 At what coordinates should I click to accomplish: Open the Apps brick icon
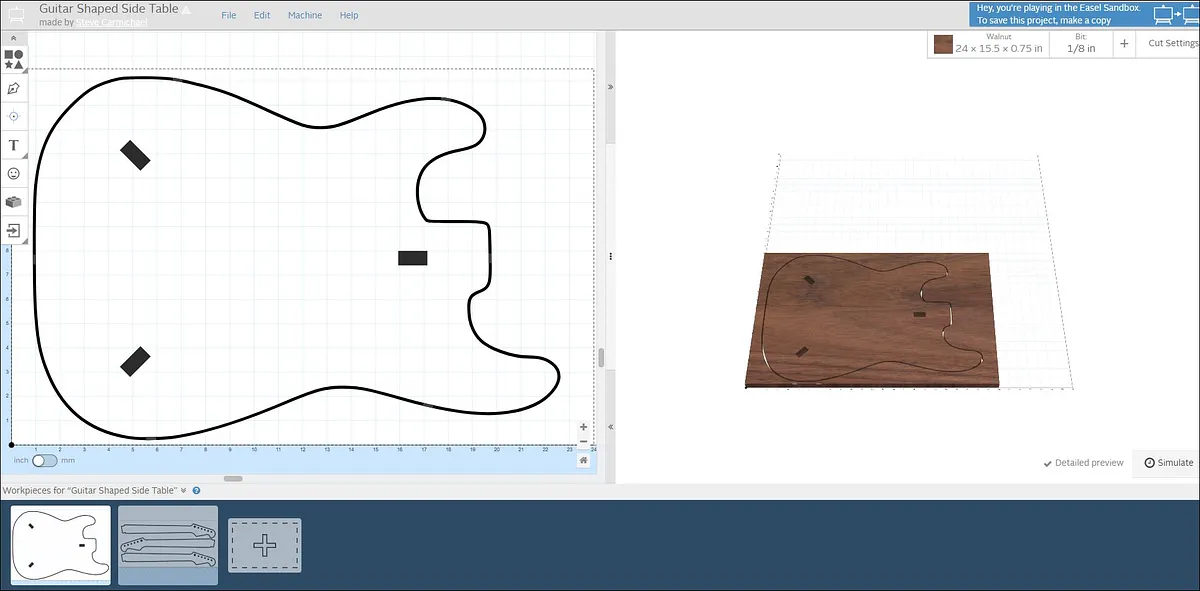(14, 202)
